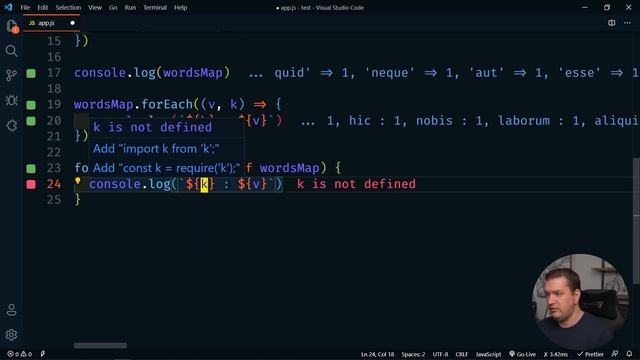Open the Selection menu
Screen dimensions: 640x360
(68, 7)
